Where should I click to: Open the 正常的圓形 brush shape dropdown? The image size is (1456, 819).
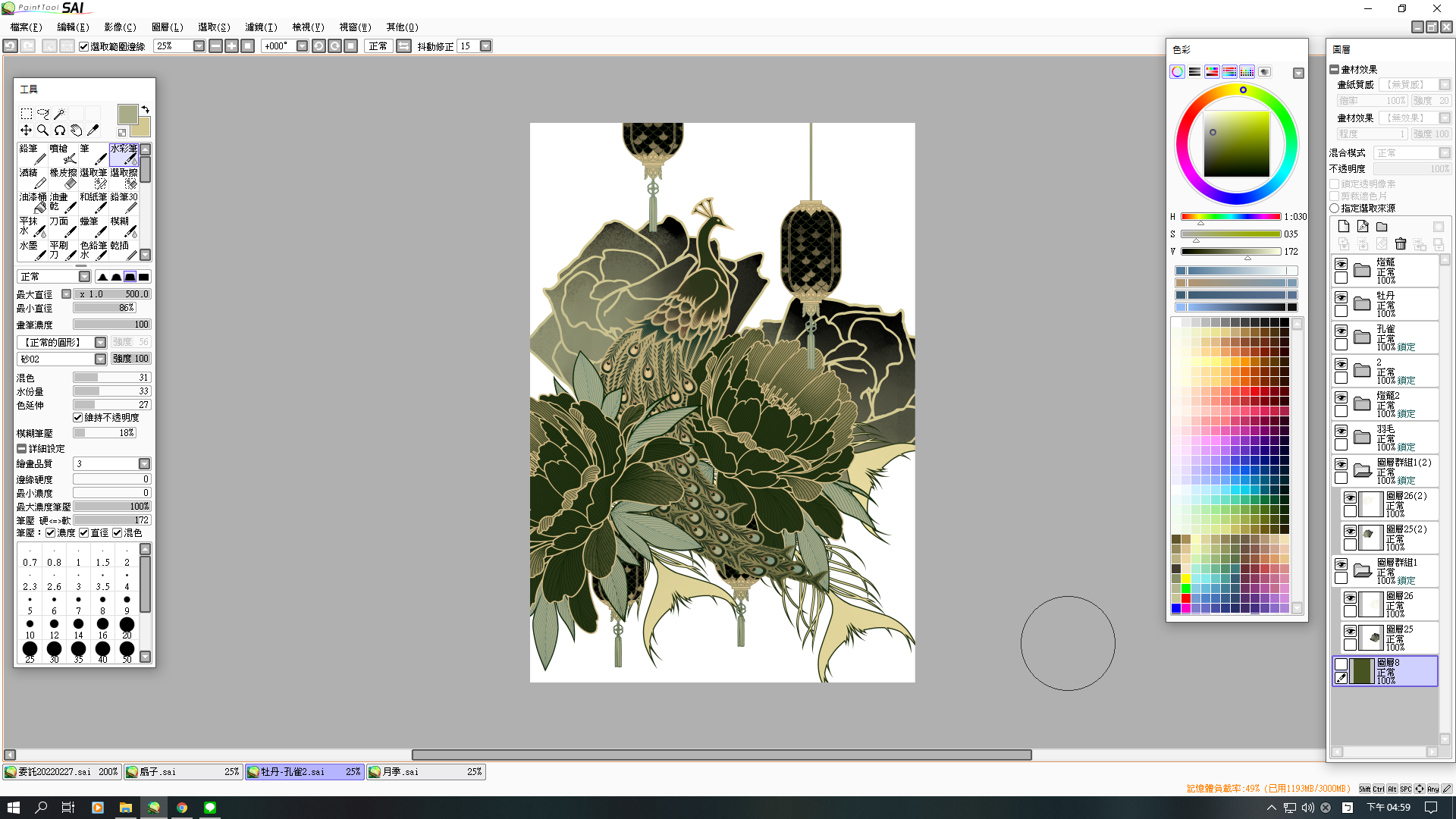coord(100,343)
